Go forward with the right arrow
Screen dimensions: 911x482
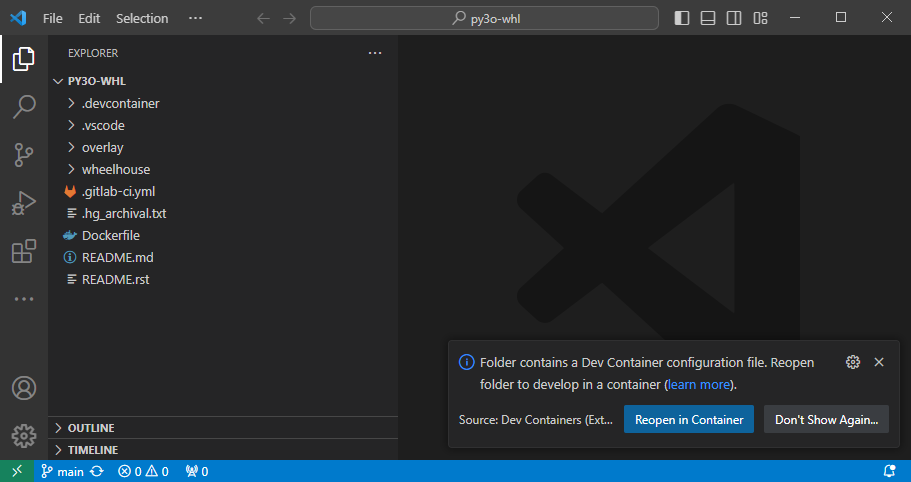click(x=289, y=19)
